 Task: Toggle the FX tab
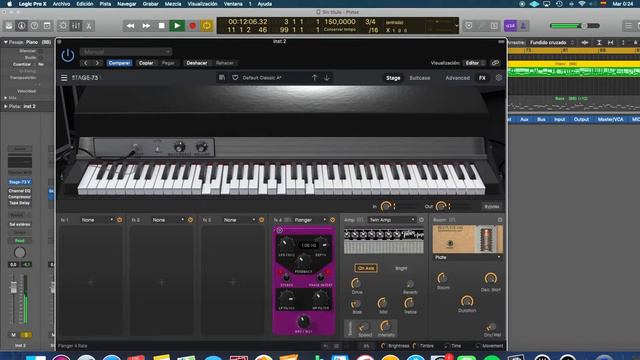pos(482,78)
